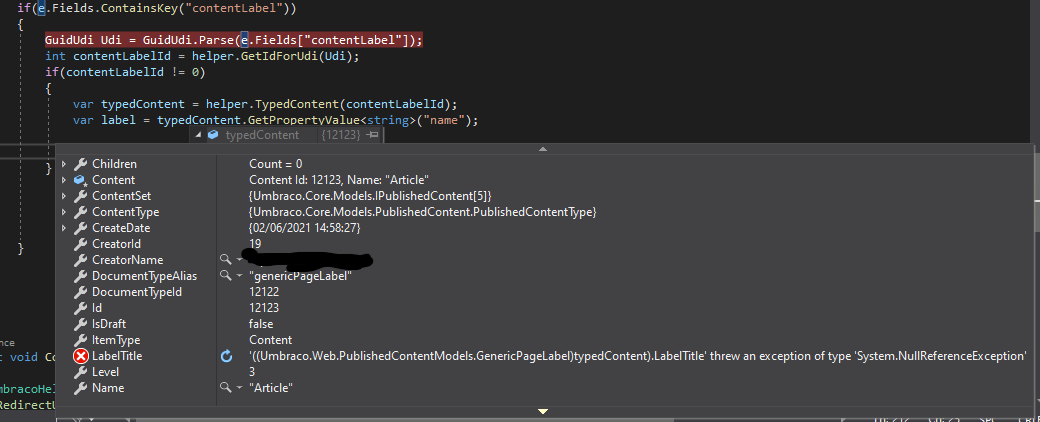
Task: Expand the ContentType property node
Action: pos(64,212)
